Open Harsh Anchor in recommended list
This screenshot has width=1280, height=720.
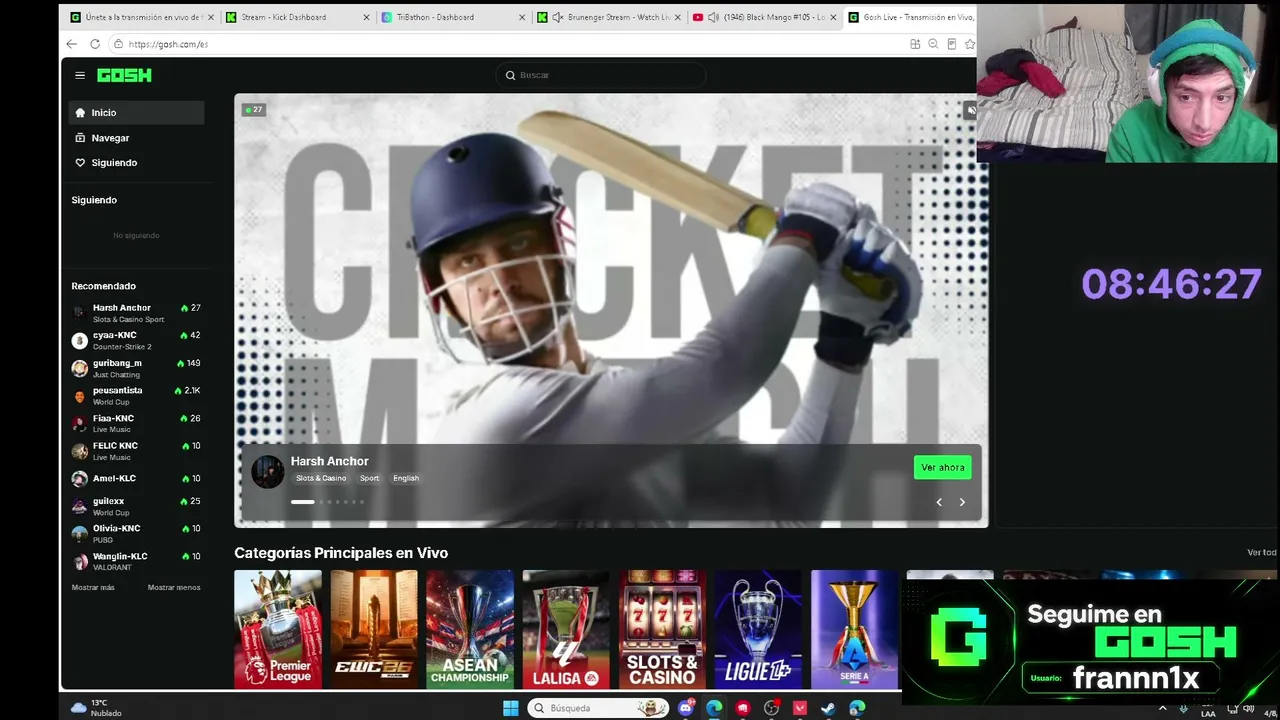tap(136, 313)
